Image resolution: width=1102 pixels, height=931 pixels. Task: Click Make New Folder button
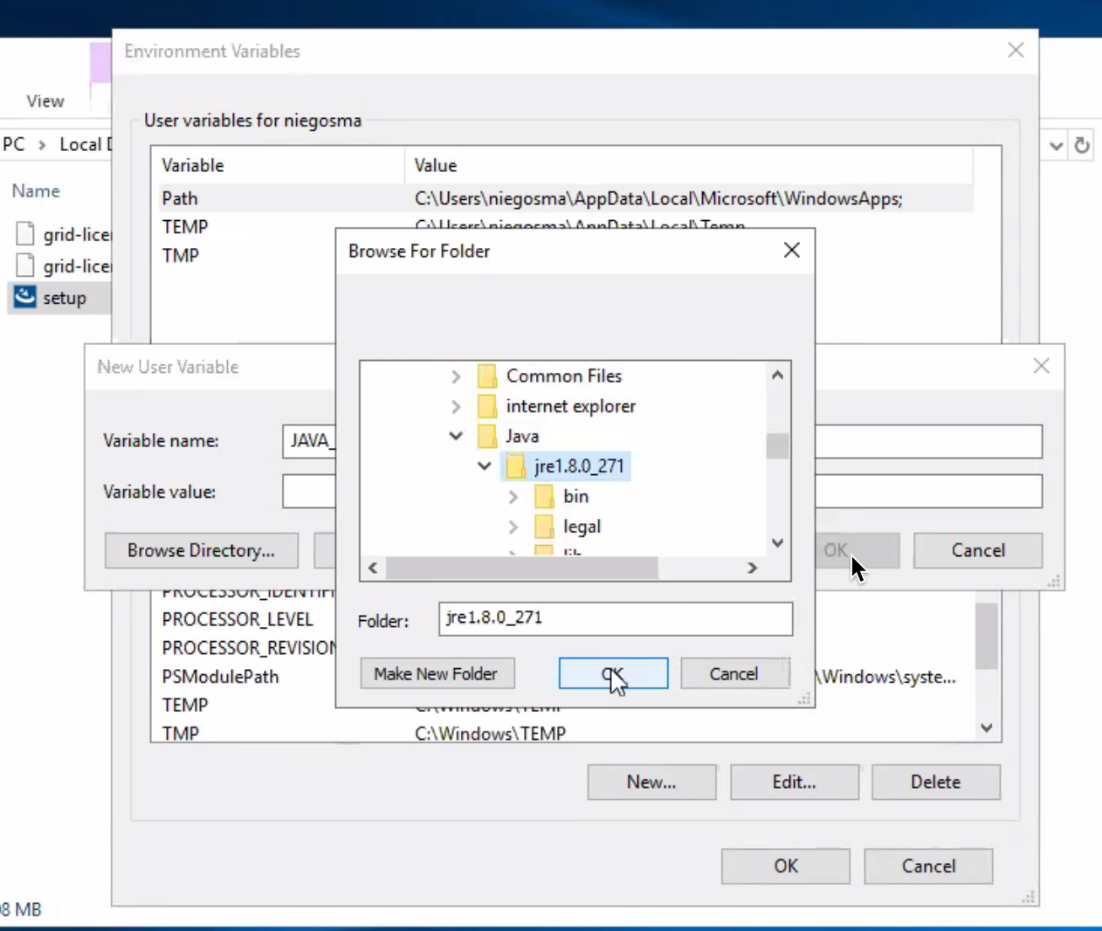click(436, 674)
